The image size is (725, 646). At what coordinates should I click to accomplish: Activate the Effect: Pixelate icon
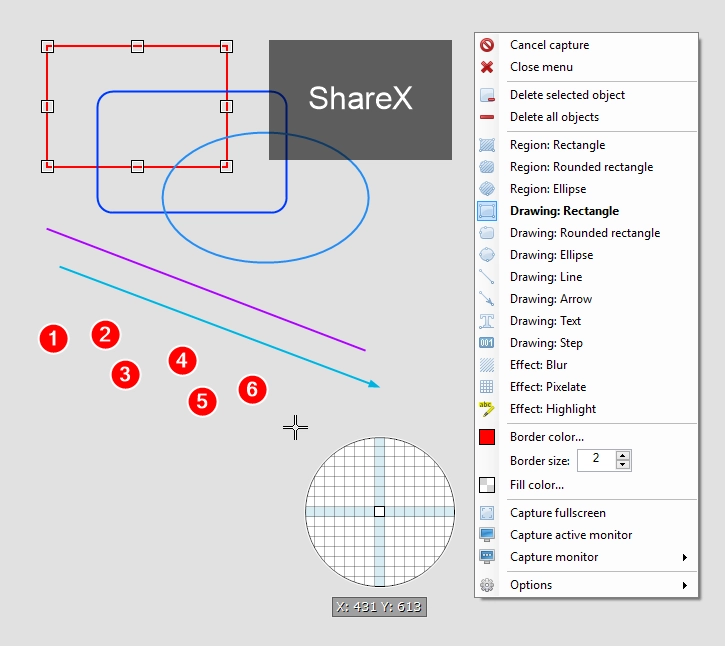[x=486, y=387]
